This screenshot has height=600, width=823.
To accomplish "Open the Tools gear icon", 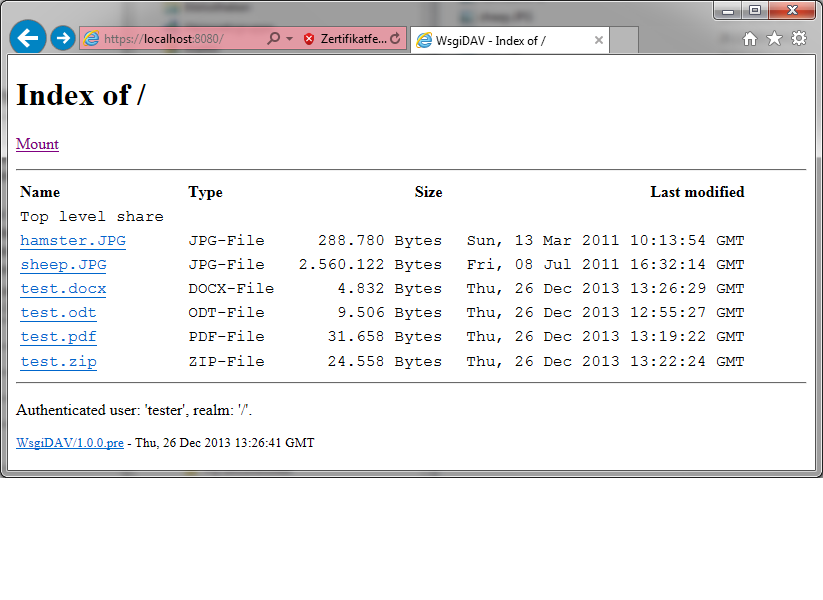I will pyautogui.click(x=799, y=39).
